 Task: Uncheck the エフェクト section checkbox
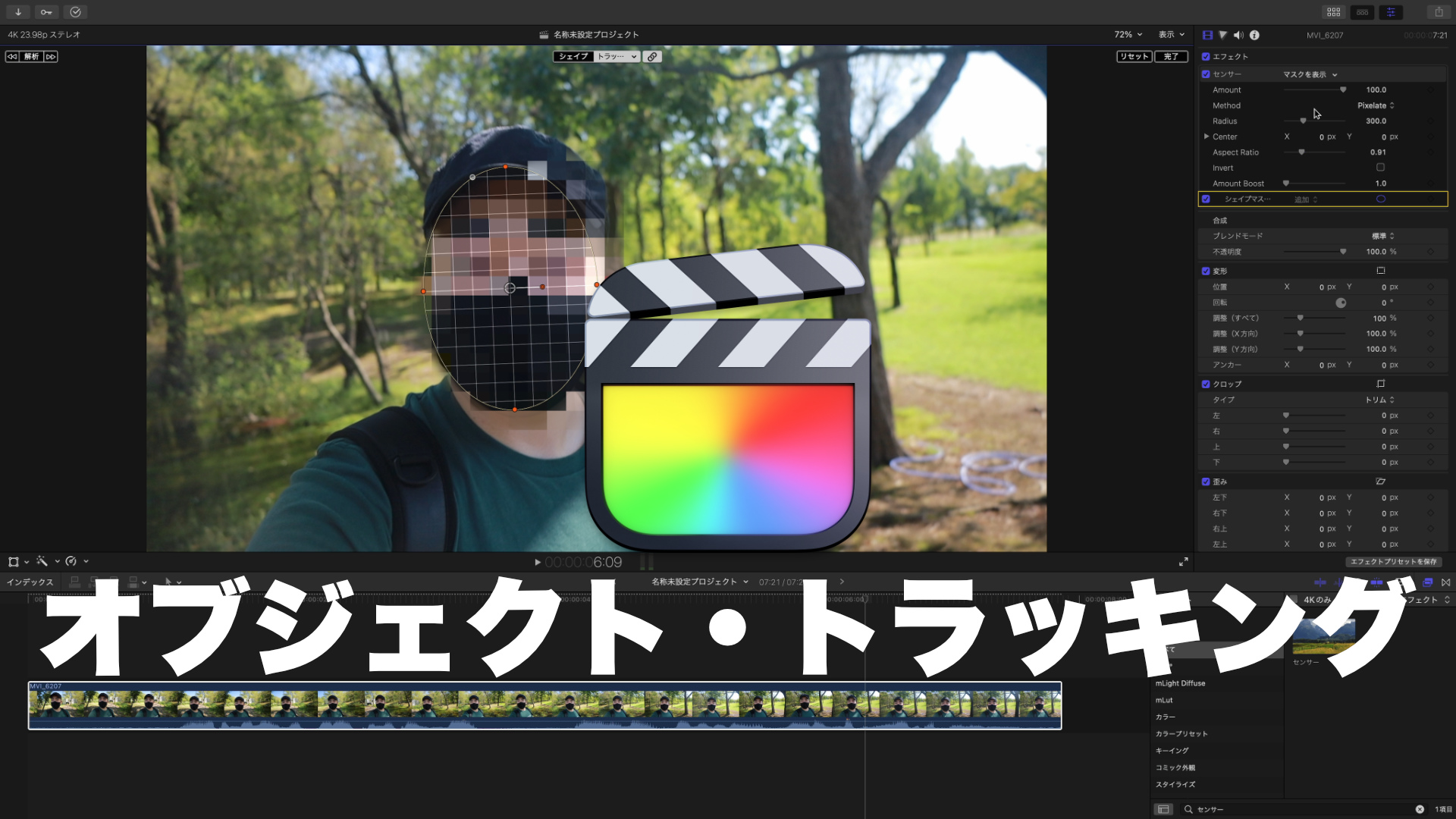click(1206, 57)
